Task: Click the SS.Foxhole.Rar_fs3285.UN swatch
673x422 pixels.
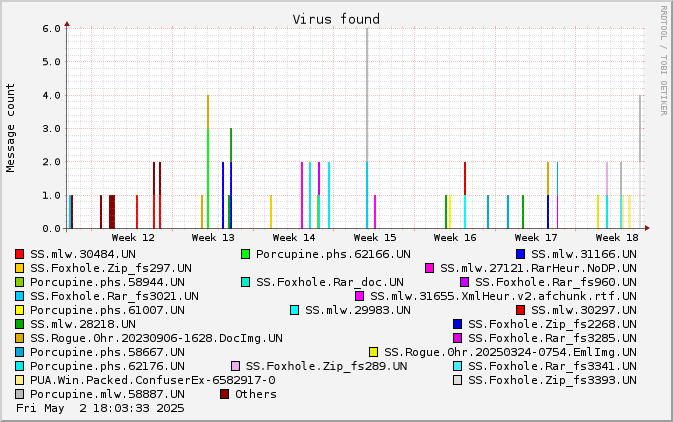Action: click(458, 338)
